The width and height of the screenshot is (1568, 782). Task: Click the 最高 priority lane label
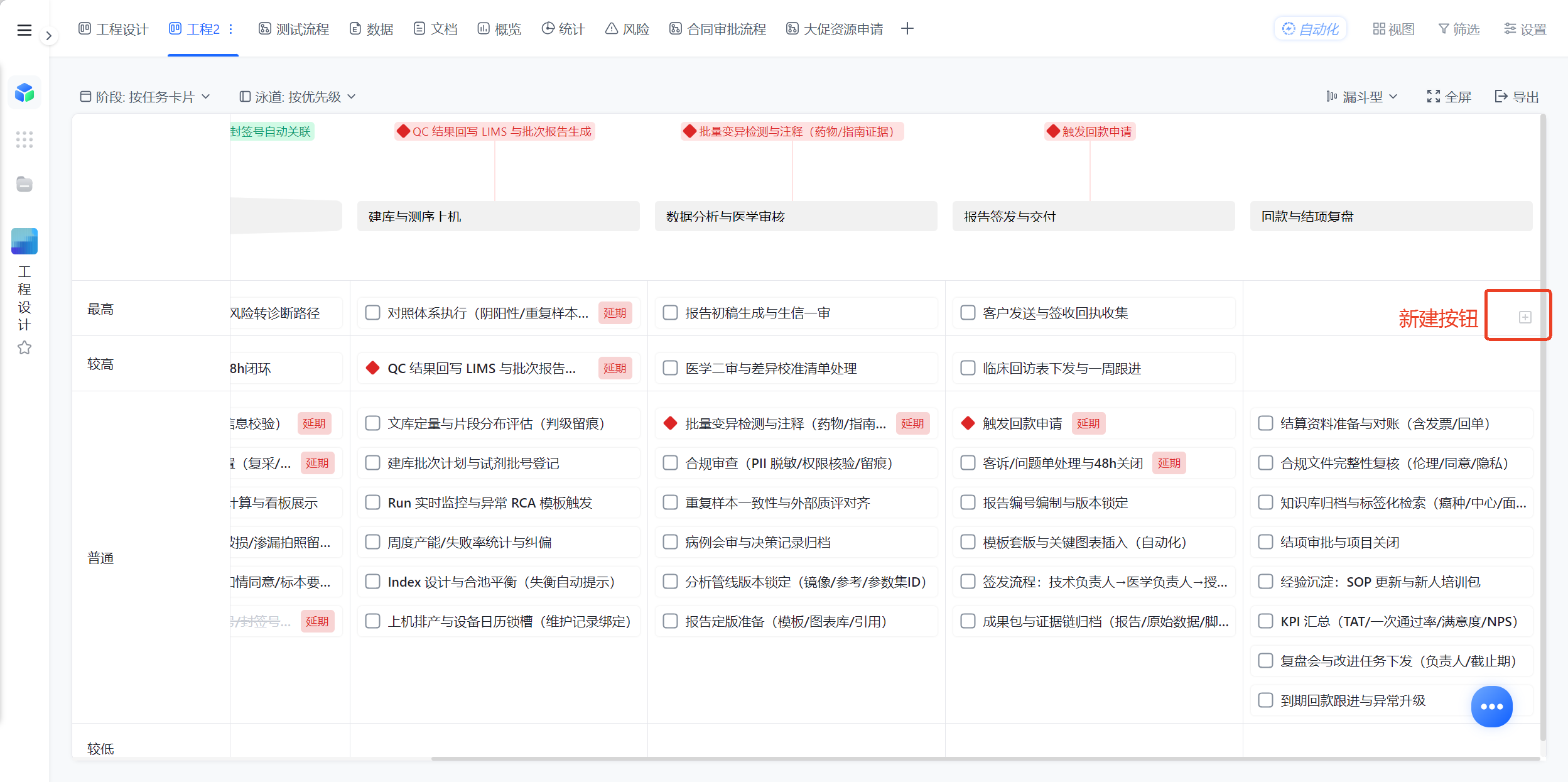pos(100,309)
